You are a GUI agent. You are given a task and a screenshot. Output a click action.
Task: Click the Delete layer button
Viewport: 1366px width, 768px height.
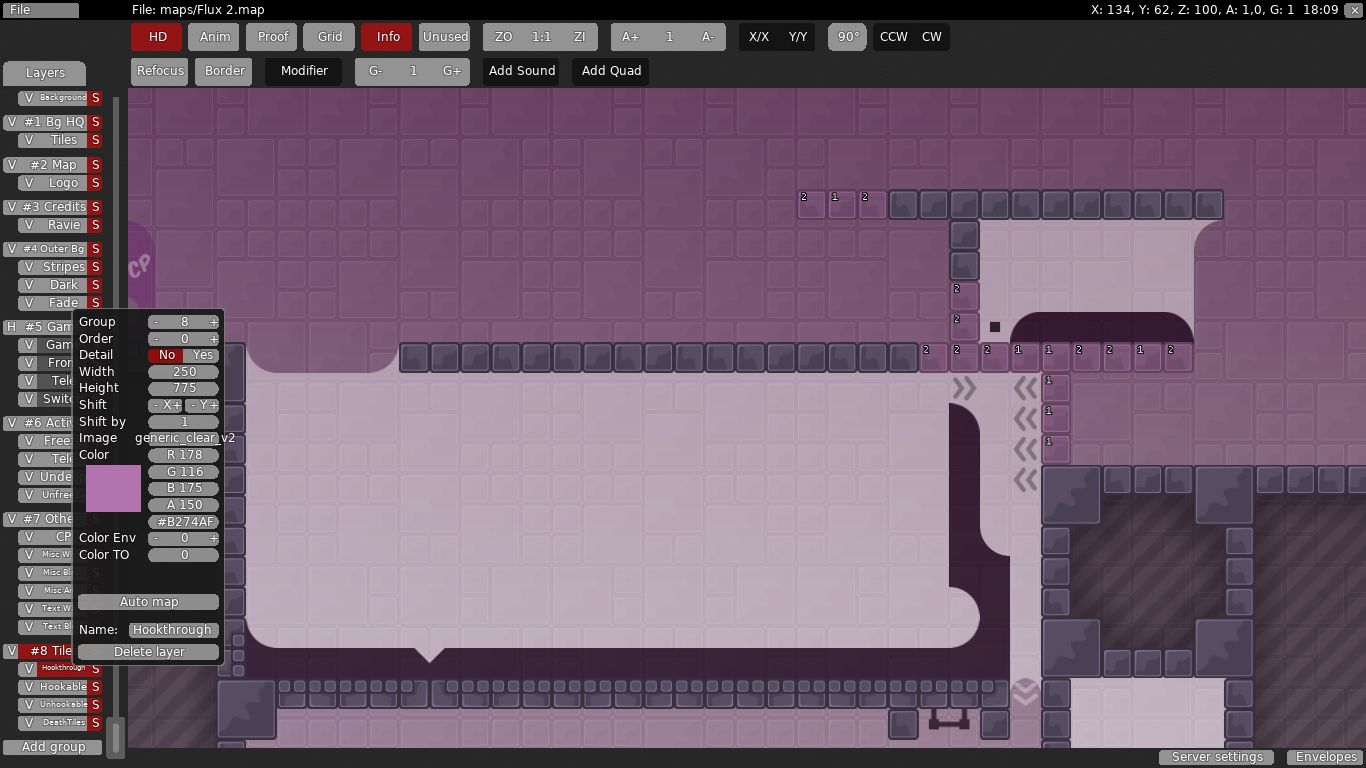coord(148,652)
